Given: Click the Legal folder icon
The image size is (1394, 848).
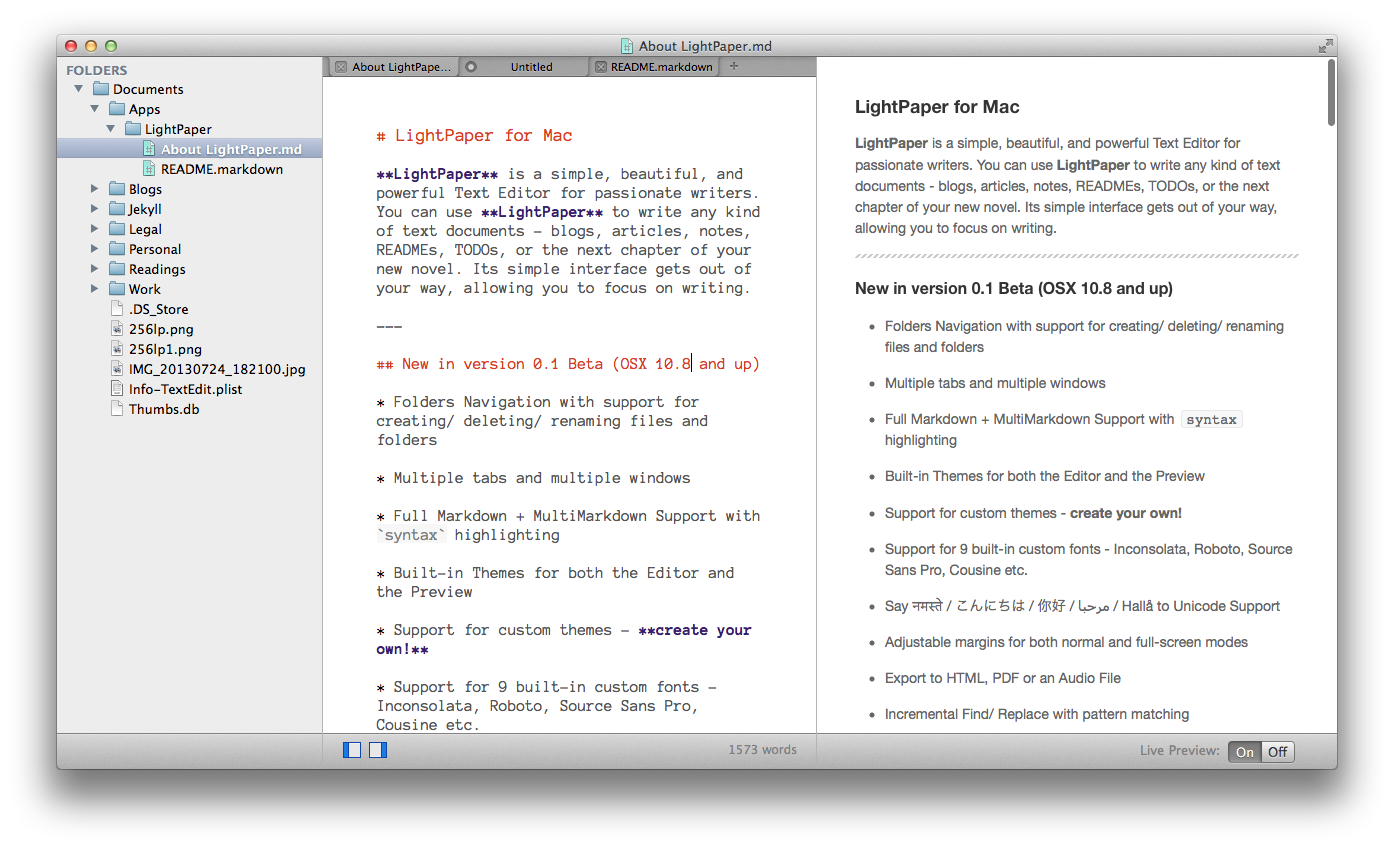Looking at the screenshot, I should coord(117,229).
